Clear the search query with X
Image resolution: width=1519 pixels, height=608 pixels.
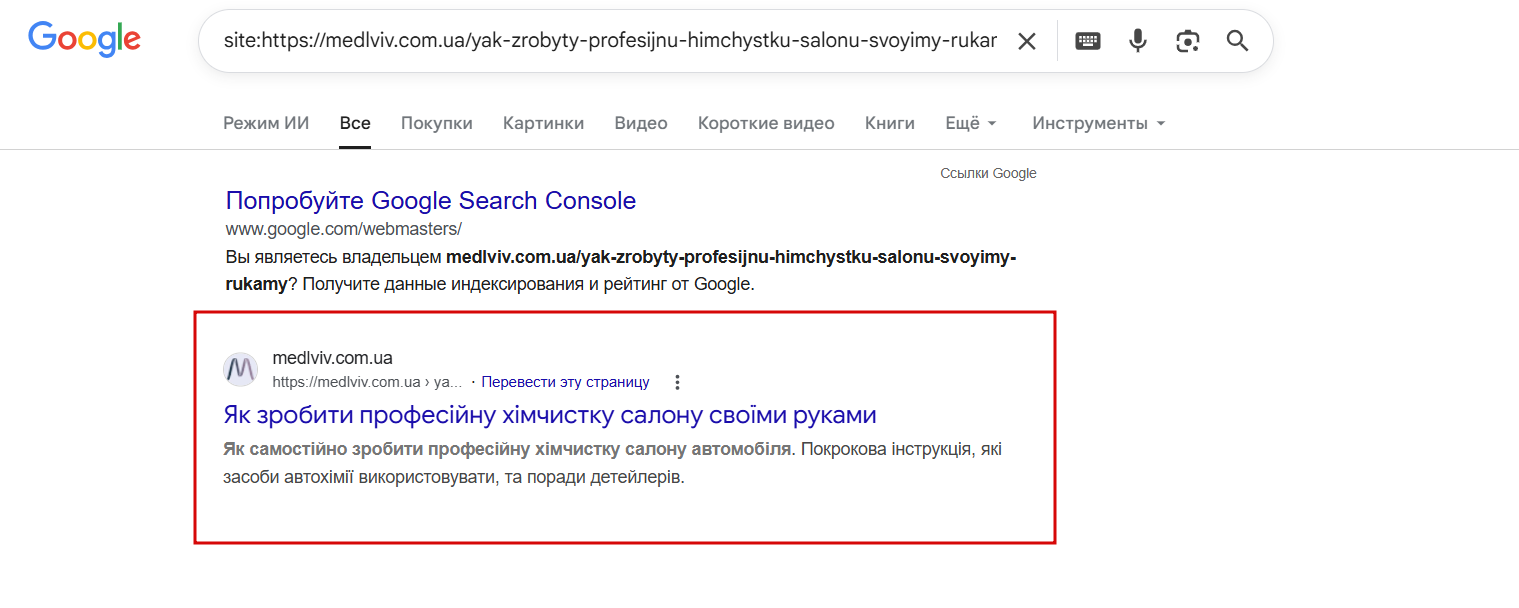point(1027,41)
